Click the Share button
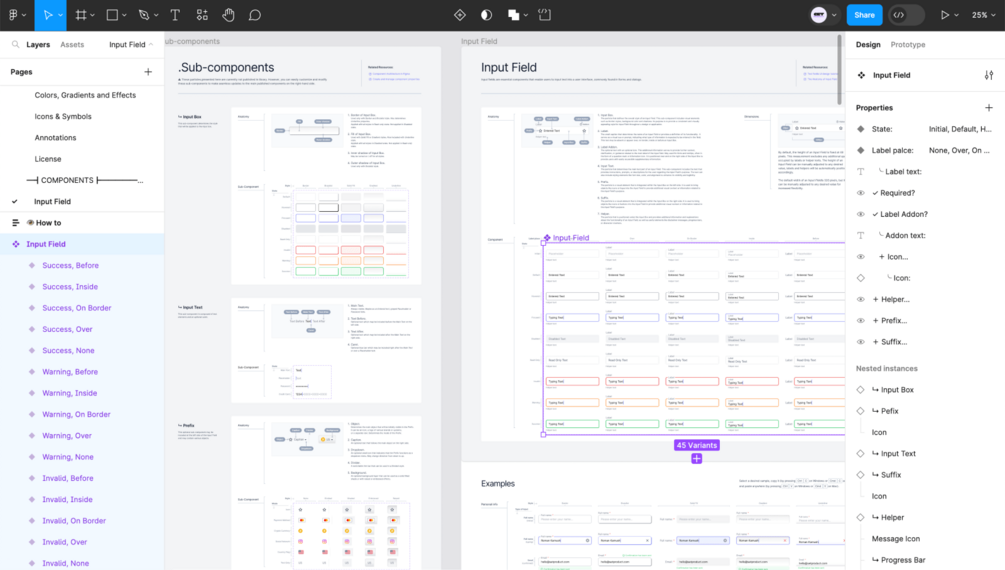The image size is (1005, 570). [864, 15]
